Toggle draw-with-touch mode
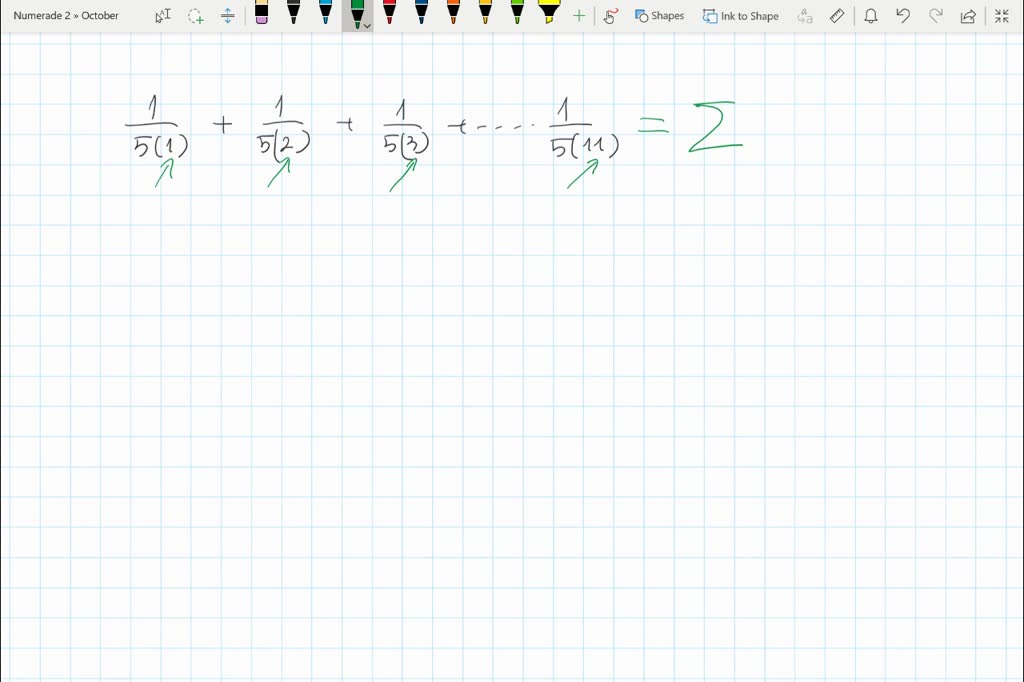 pyautogui.click(x=610, y=15)
